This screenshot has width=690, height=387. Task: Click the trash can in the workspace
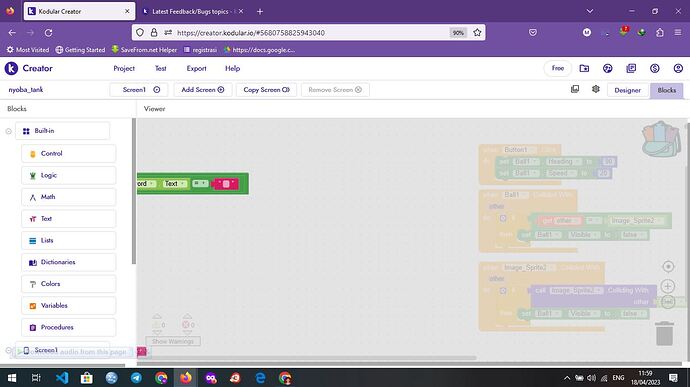(x=664, y=333)
